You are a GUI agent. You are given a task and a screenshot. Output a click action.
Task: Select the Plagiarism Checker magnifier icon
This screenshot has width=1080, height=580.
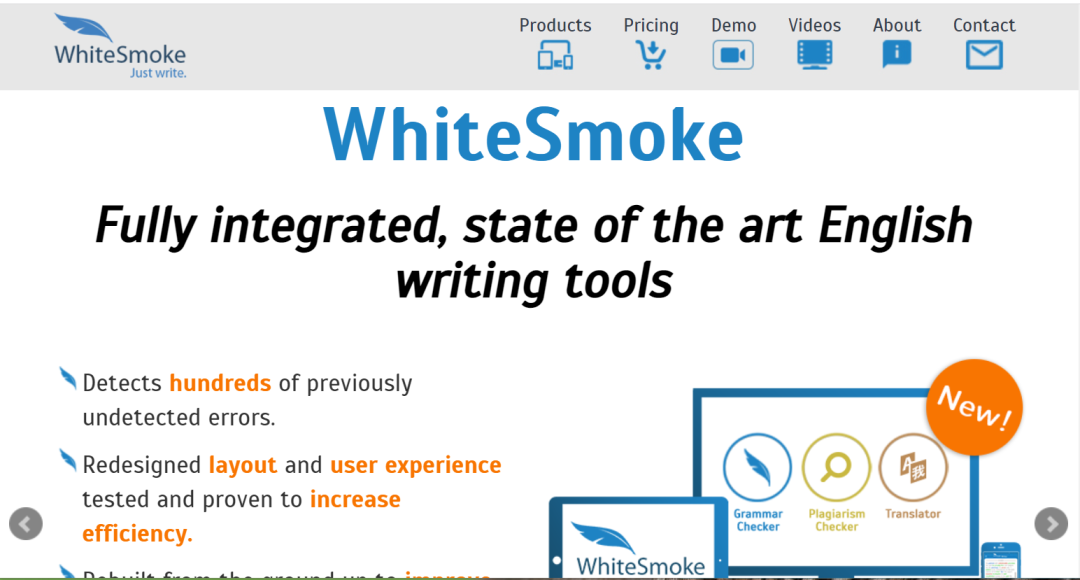coord(836,467)
